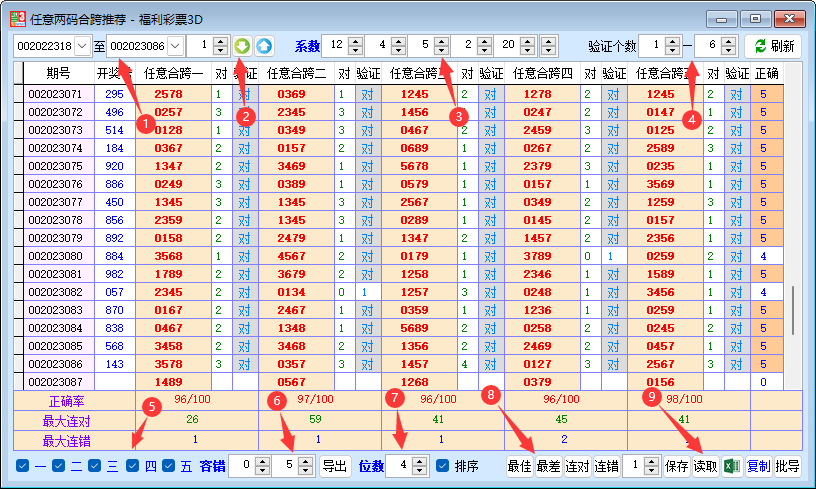816x489 pixels.
Task: Click the app icon in title bar
Action: [16, 18]
